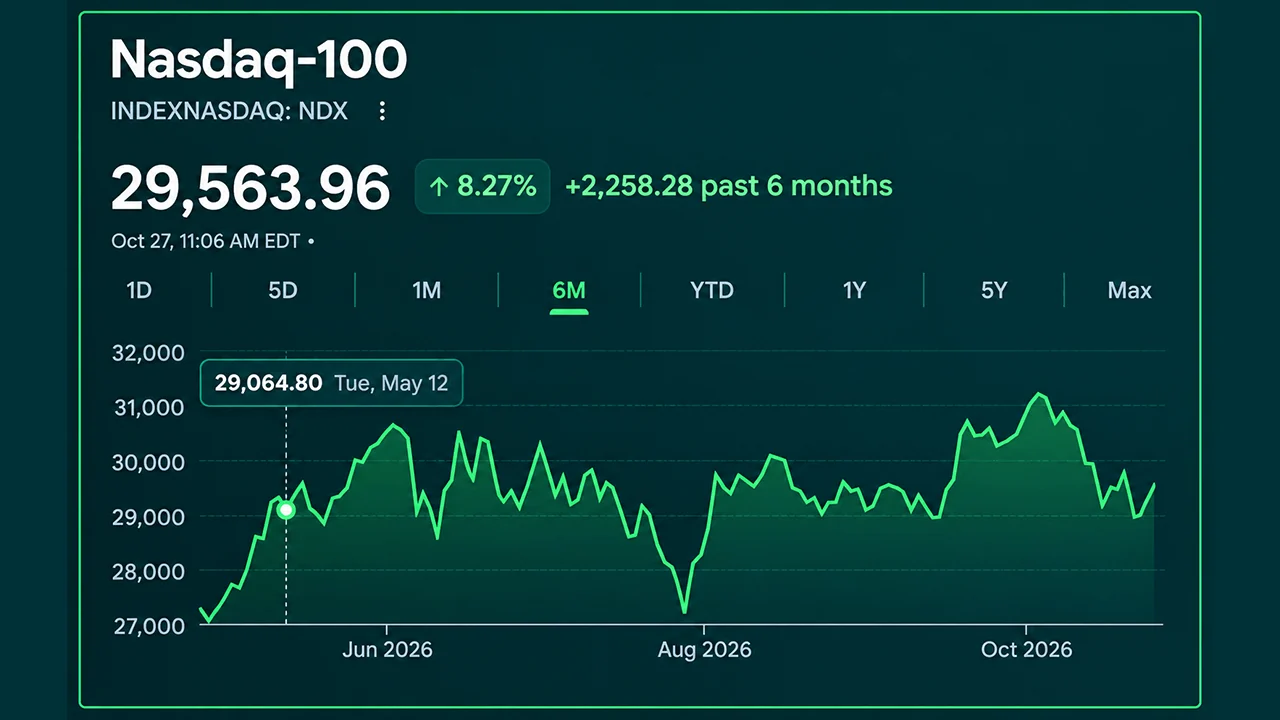Choose the Max time range

point(1130,291)
